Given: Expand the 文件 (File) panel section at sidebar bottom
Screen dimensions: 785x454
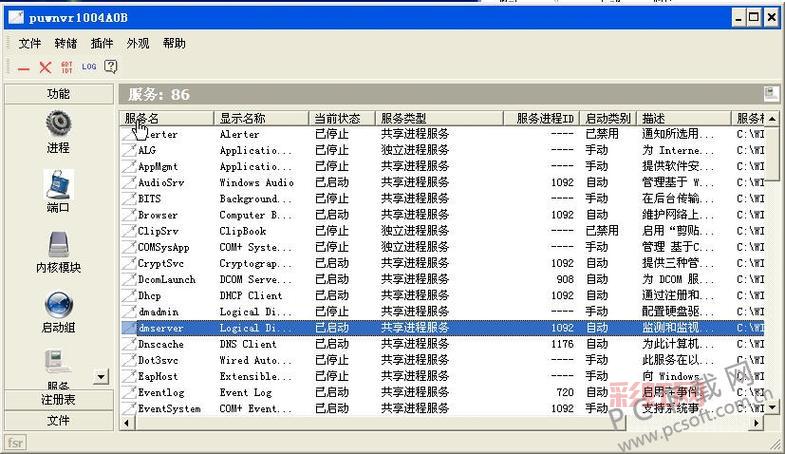Looking at the screenshot, I should (58, 421).
